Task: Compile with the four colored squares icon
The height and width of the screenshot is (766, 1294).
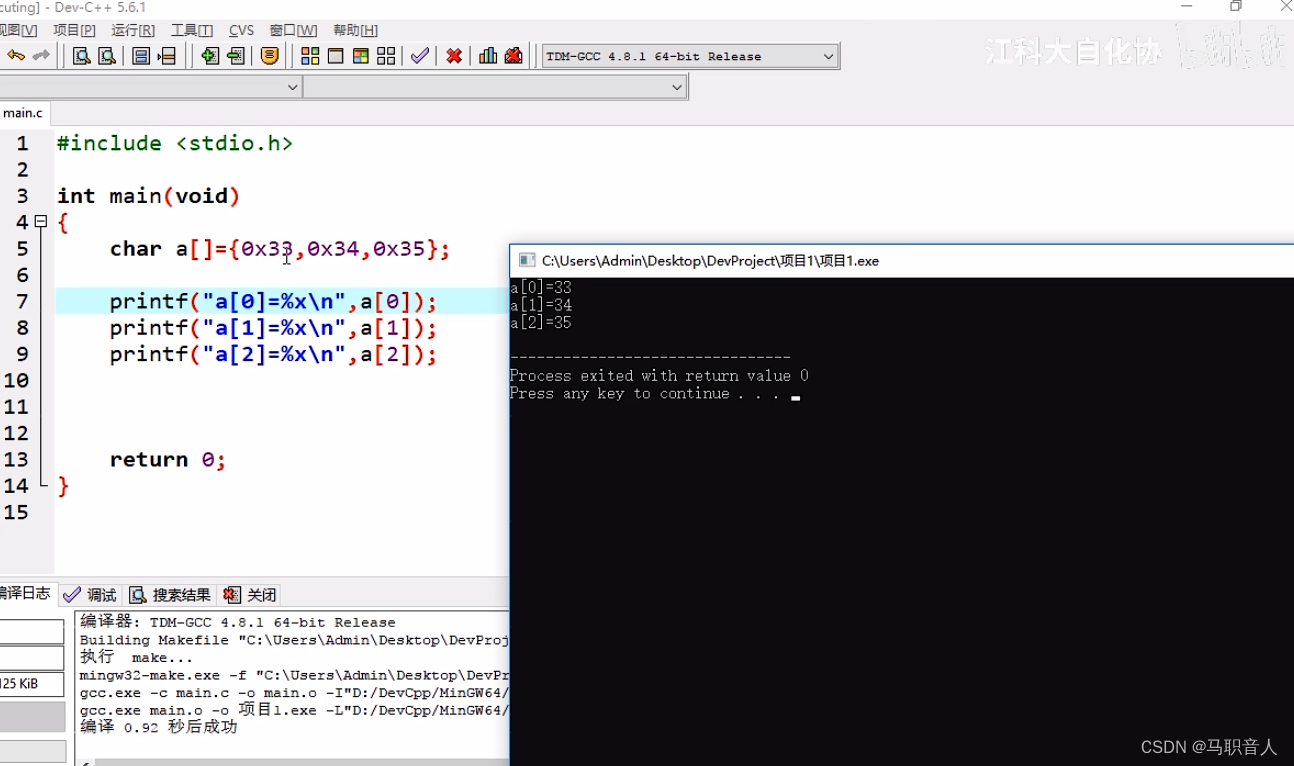Action: (310, 56)
